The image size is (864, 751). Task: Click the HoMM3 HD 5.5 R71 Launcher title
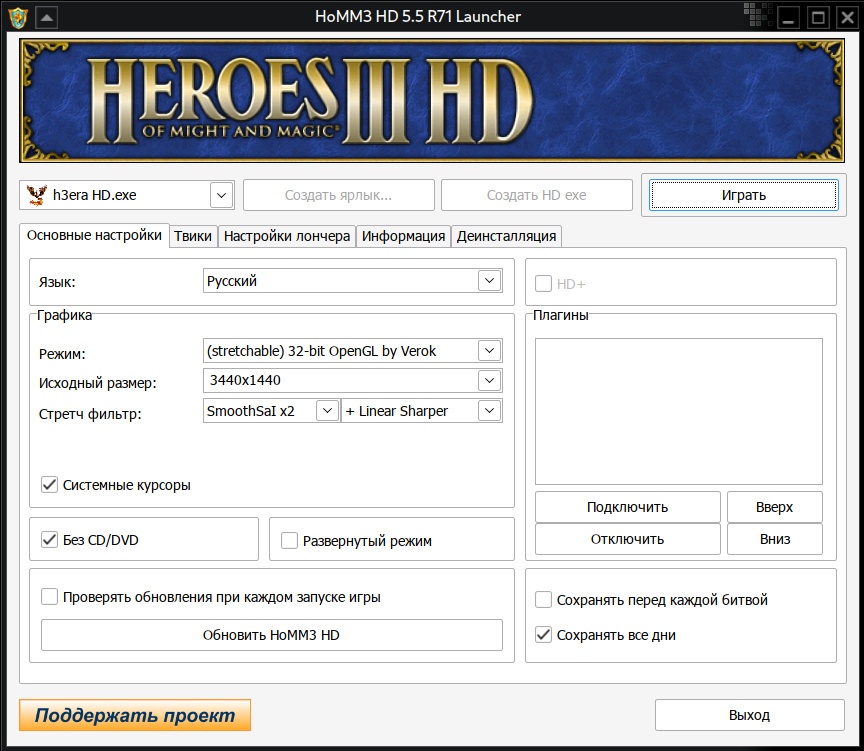(x=418, y=17)
